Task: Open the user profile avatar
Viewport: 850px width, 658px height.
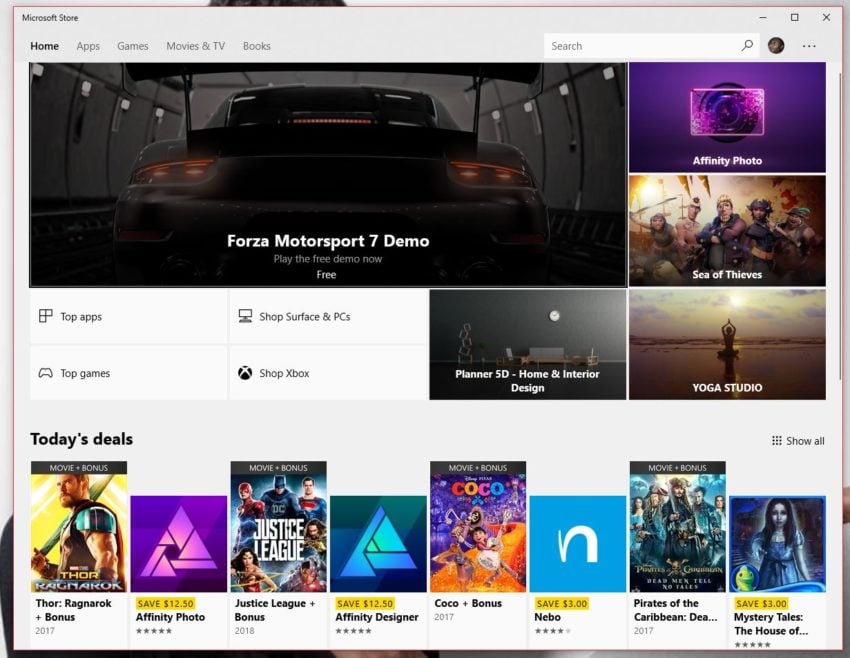Action: click(x=776, y=46)
